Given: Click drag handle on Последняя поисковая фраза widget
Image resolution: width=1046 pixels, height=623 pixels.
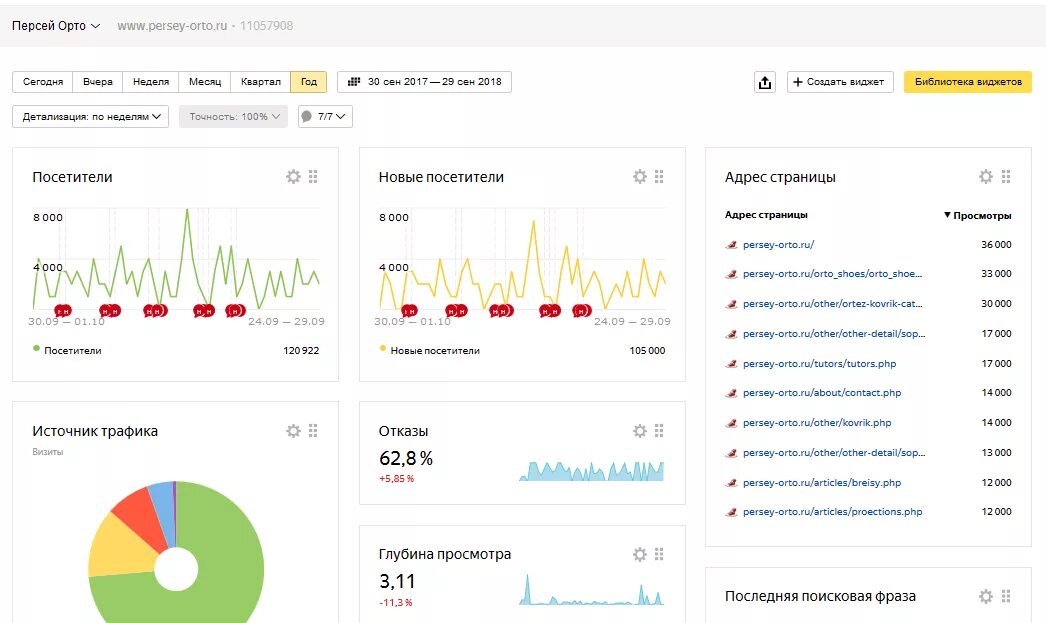Looking at the screenshot, I should [1006, 596].
